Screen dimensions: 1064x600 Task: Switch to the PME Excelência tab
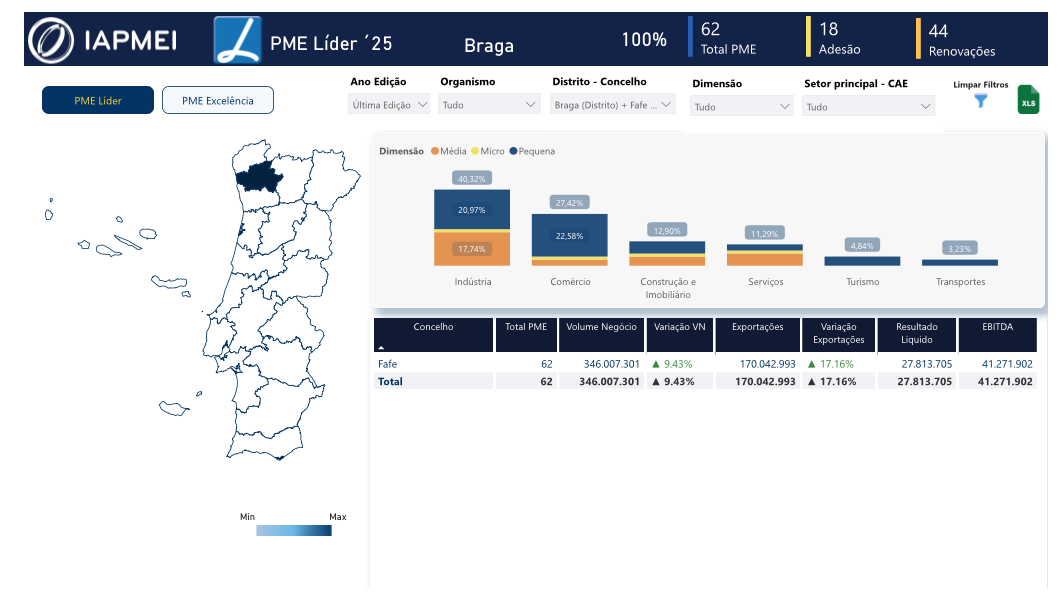click(x=218, y=100)
